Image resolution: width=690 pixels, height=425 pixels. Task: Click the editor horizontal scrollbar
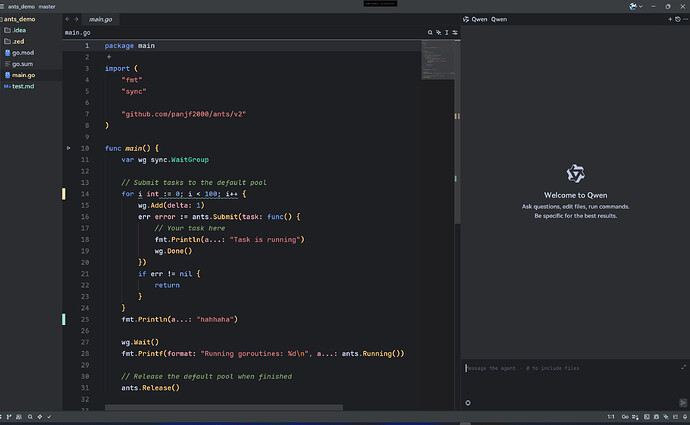tap(224, 407)
